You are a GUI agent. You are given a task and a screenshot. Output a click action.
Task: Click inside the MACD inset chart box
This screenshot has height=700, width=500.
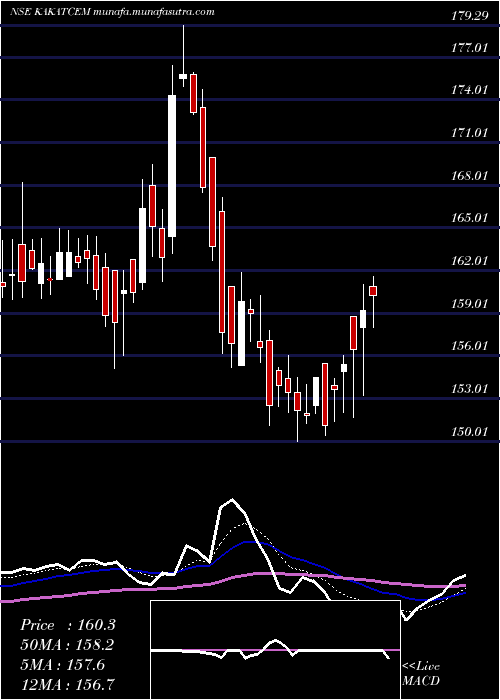275,650
